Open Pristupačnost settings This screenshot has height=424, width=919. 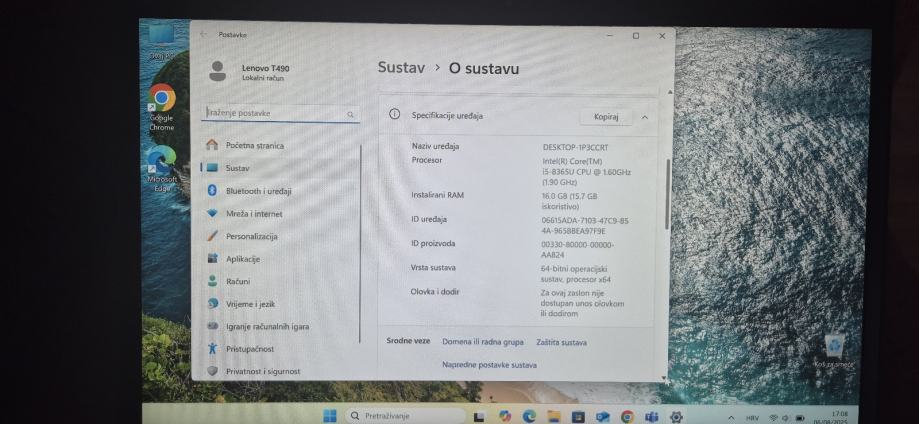[x=279, y=349]
